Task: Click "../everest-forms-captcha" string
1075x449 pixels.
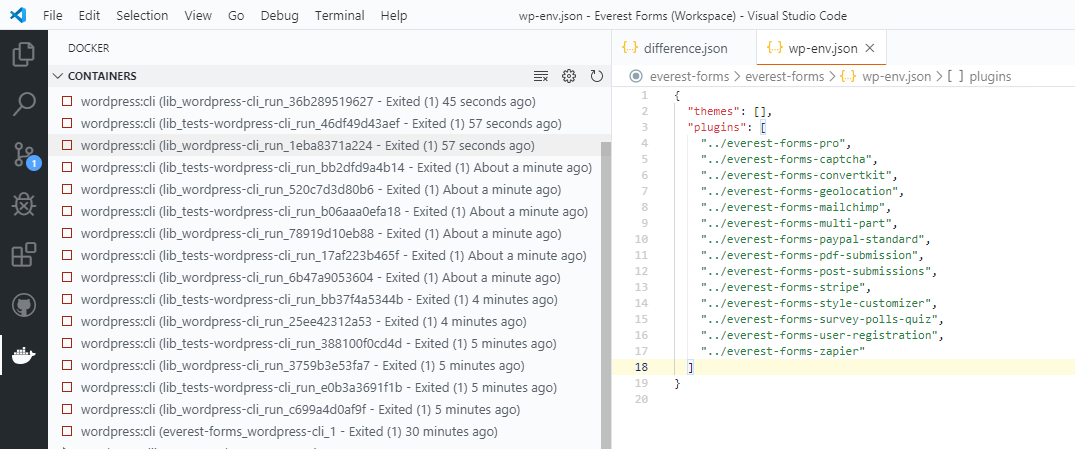Action: coord(786,159)
